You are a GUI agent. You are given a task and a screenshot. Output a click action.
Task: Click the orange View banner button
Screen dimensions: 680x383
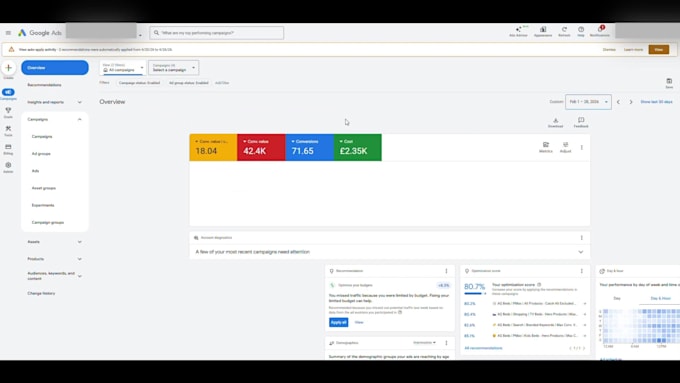click(659, 49)
